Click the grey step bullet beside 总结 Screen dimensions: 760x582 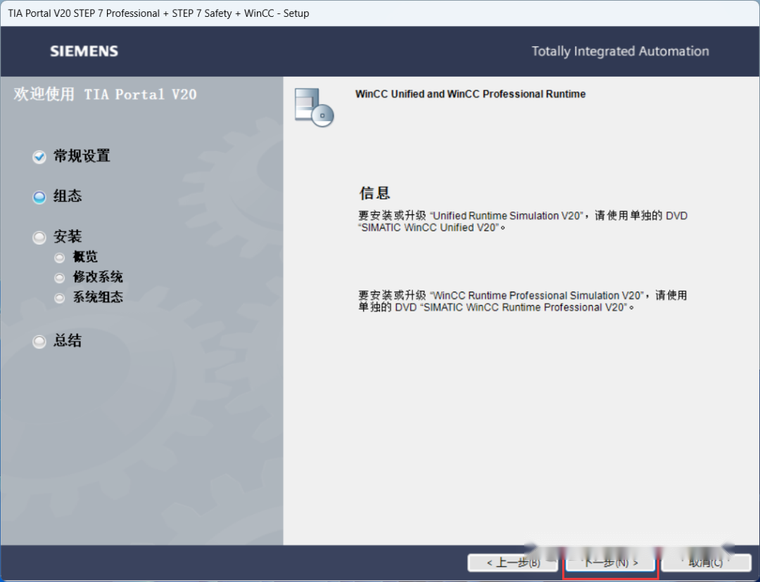(40, 341)
